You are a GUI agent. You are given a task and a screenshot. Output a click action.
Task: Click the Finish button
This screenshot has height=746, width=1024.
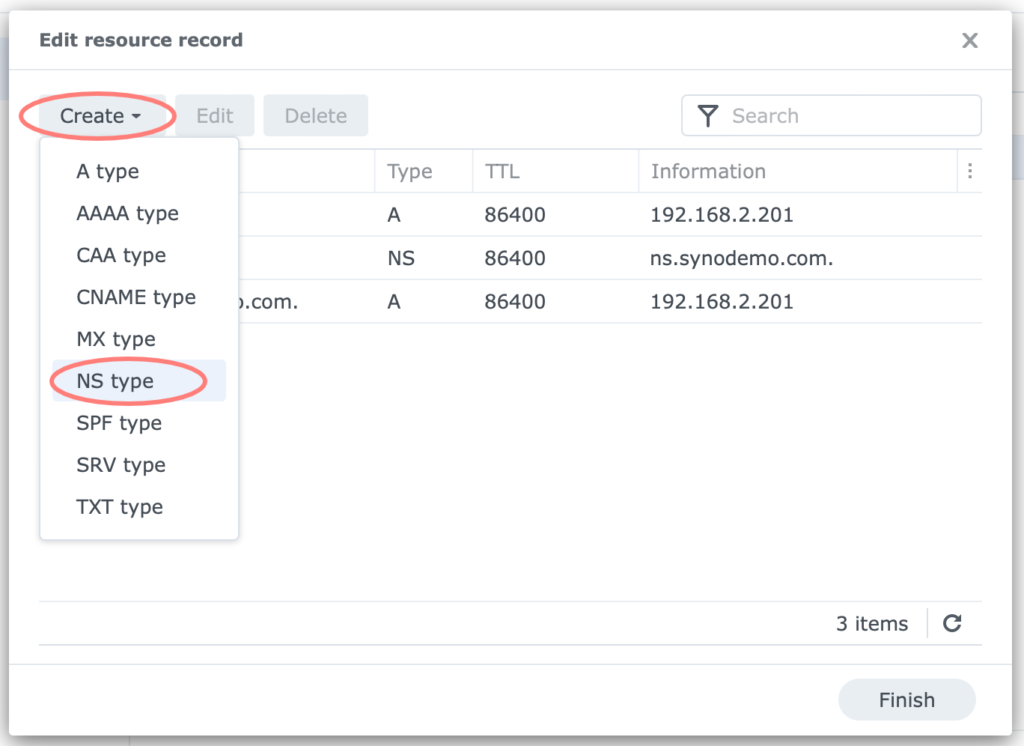pos(906,700)
